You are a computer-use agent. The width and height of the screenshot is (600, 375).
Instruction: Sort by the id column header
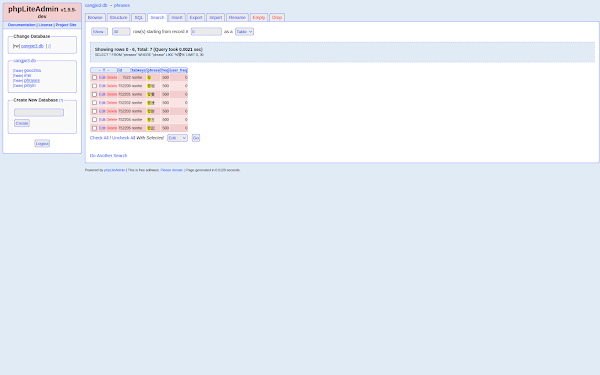point(120,70)
